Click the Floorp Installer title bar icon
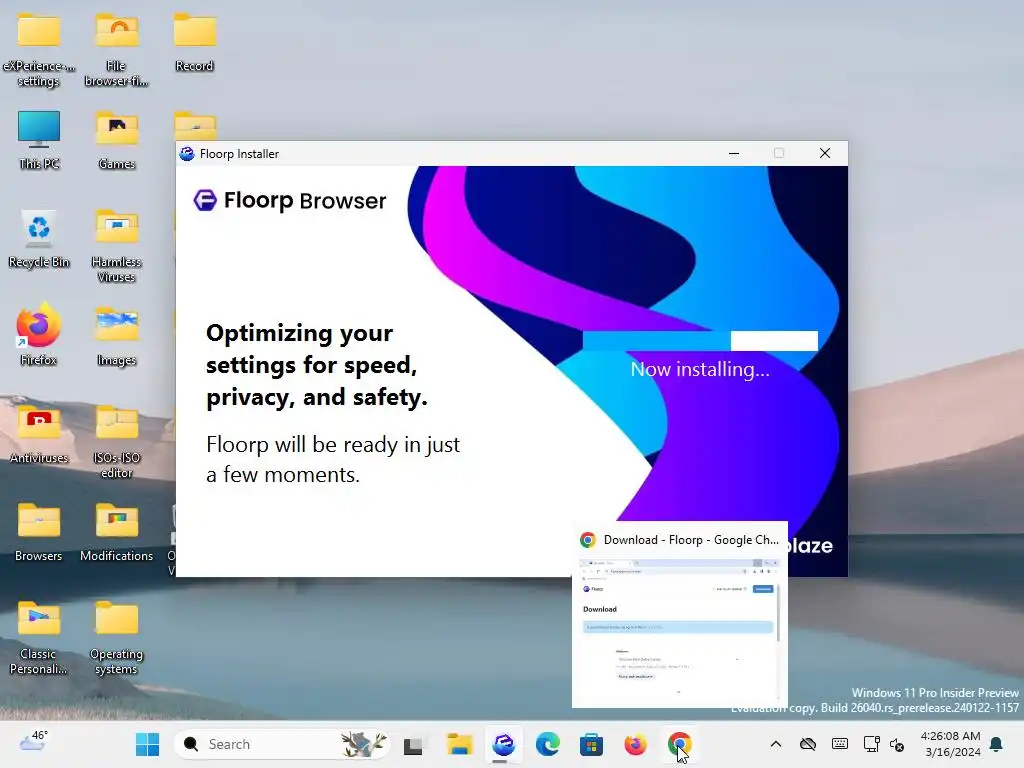 click(187, 153)
